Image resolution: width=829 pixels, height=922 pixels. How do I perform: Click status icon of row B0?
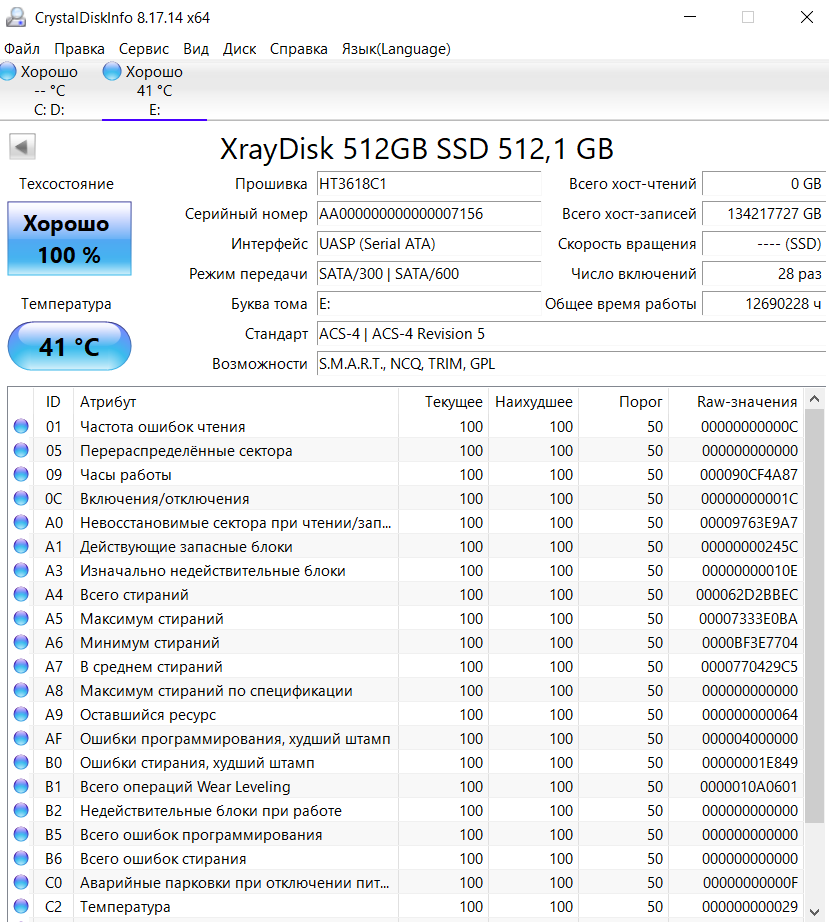click(x=21, y=762)
